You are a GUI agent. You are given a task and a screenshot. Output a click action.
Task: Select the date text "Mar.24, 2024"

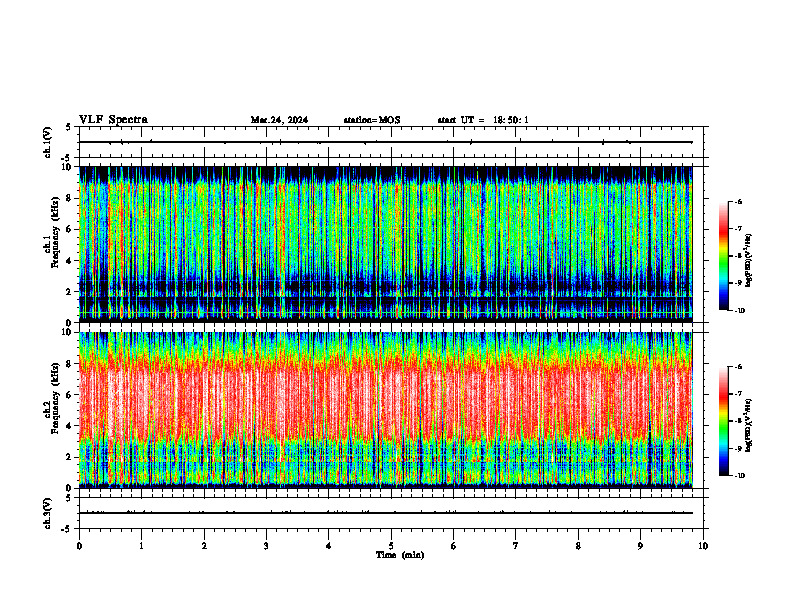point(279,120)
